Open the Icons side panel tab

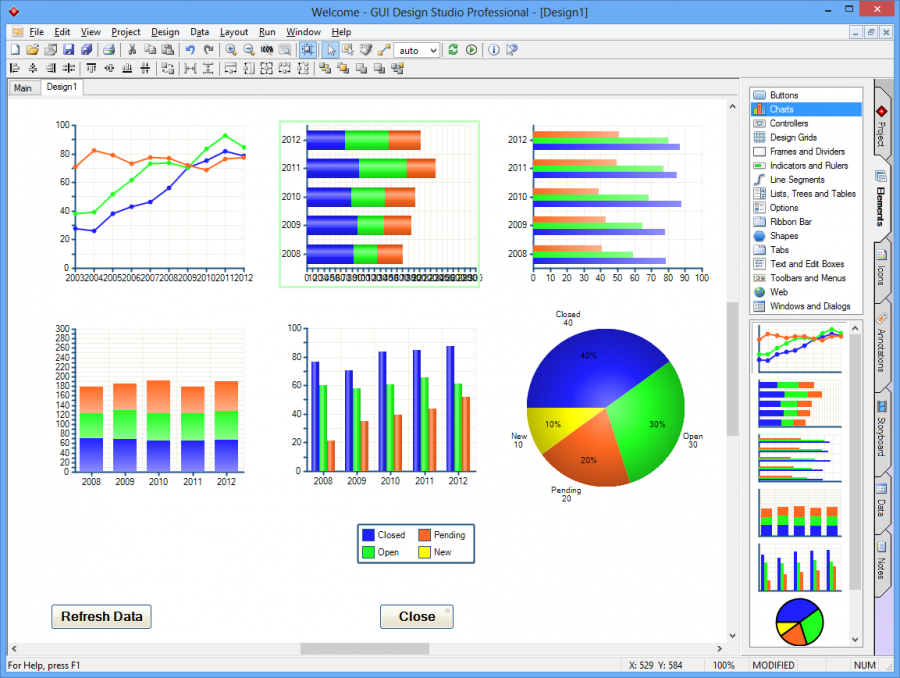(881, 270)
